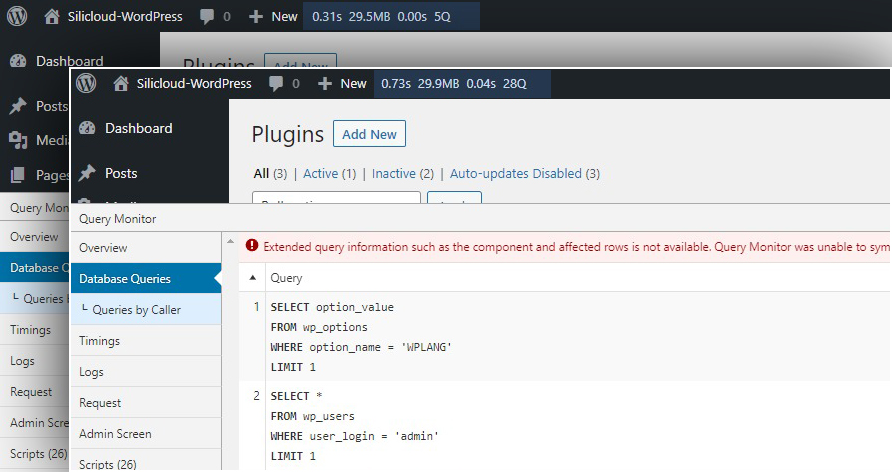Filter plugins by Inactive (2)
The image size is (892, 472).
click(403, 173)
